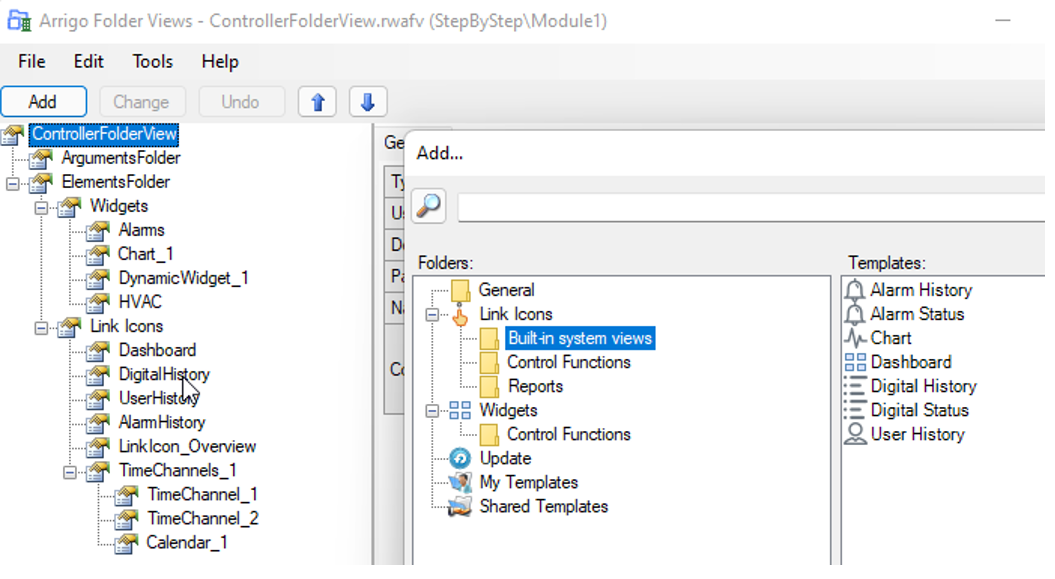The height and width of the screenshot is (579, 1055).
Task: Click the Digital History list icon
Action: click(x=855, y=387)
